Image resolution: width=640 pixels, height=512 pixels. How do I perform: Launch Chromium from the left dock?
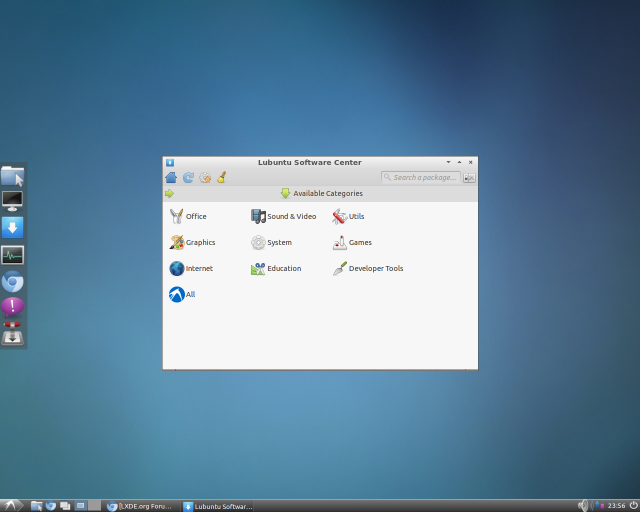[12, 282]
